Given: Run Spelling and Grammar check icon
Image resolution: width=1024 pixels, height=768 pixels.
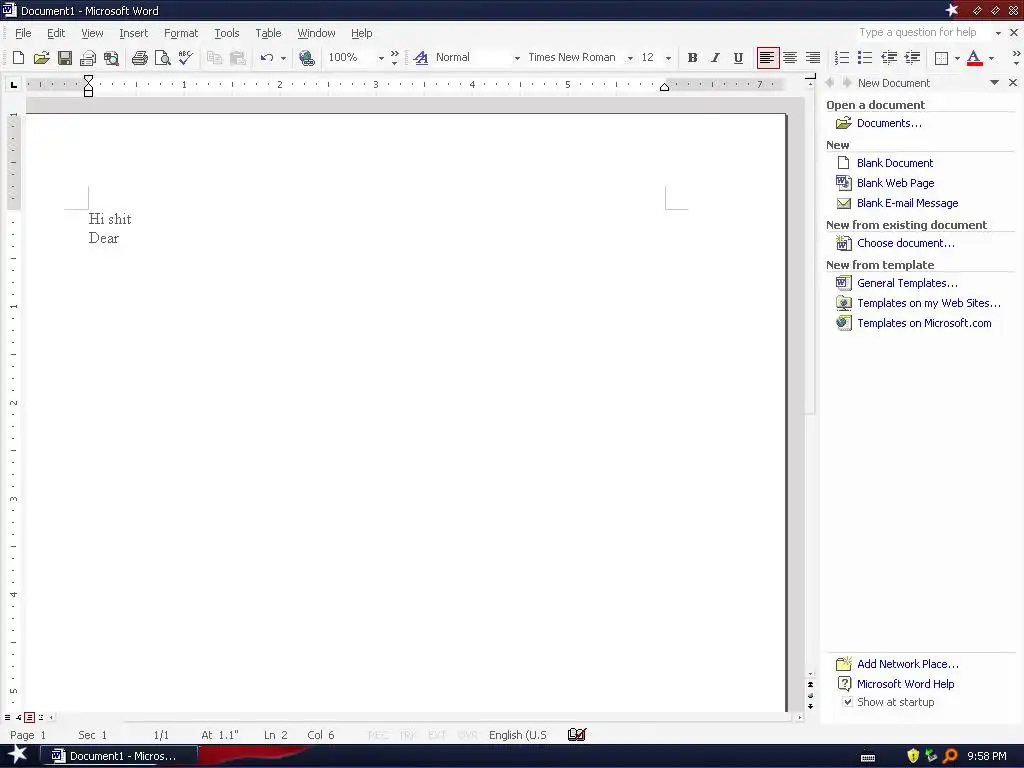Looking at the screenshot, I should tap(185, 57).
